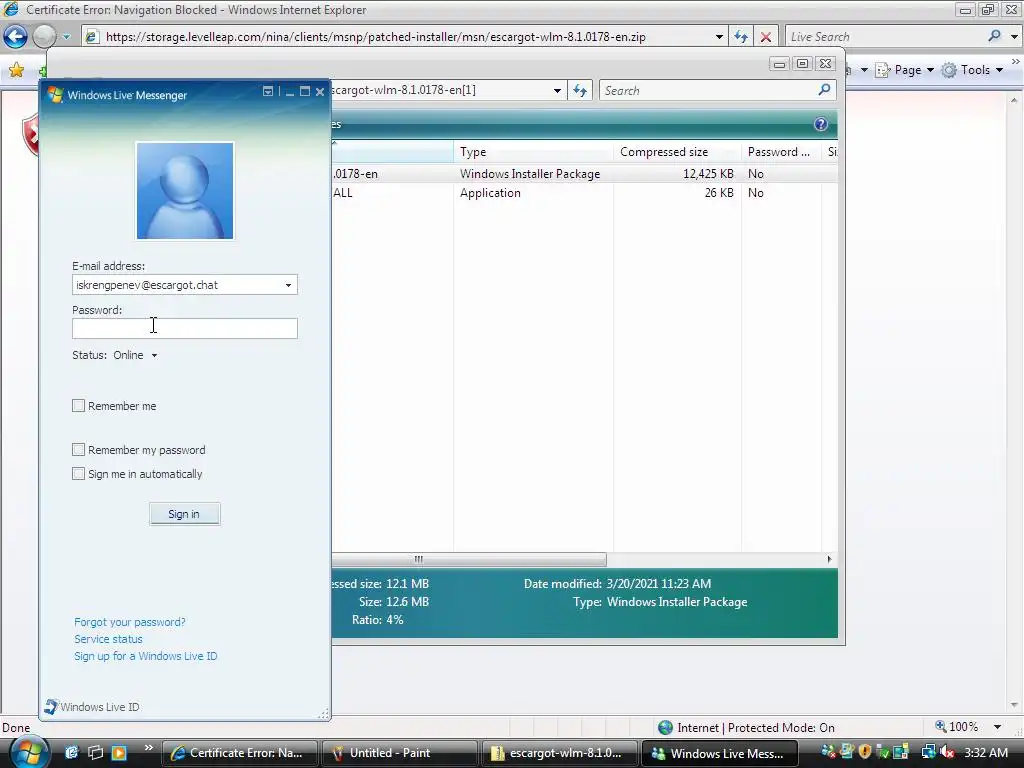Click the Switch between windows icon
The width and height of the screenshot is (1024, 768).
[95, 753]
